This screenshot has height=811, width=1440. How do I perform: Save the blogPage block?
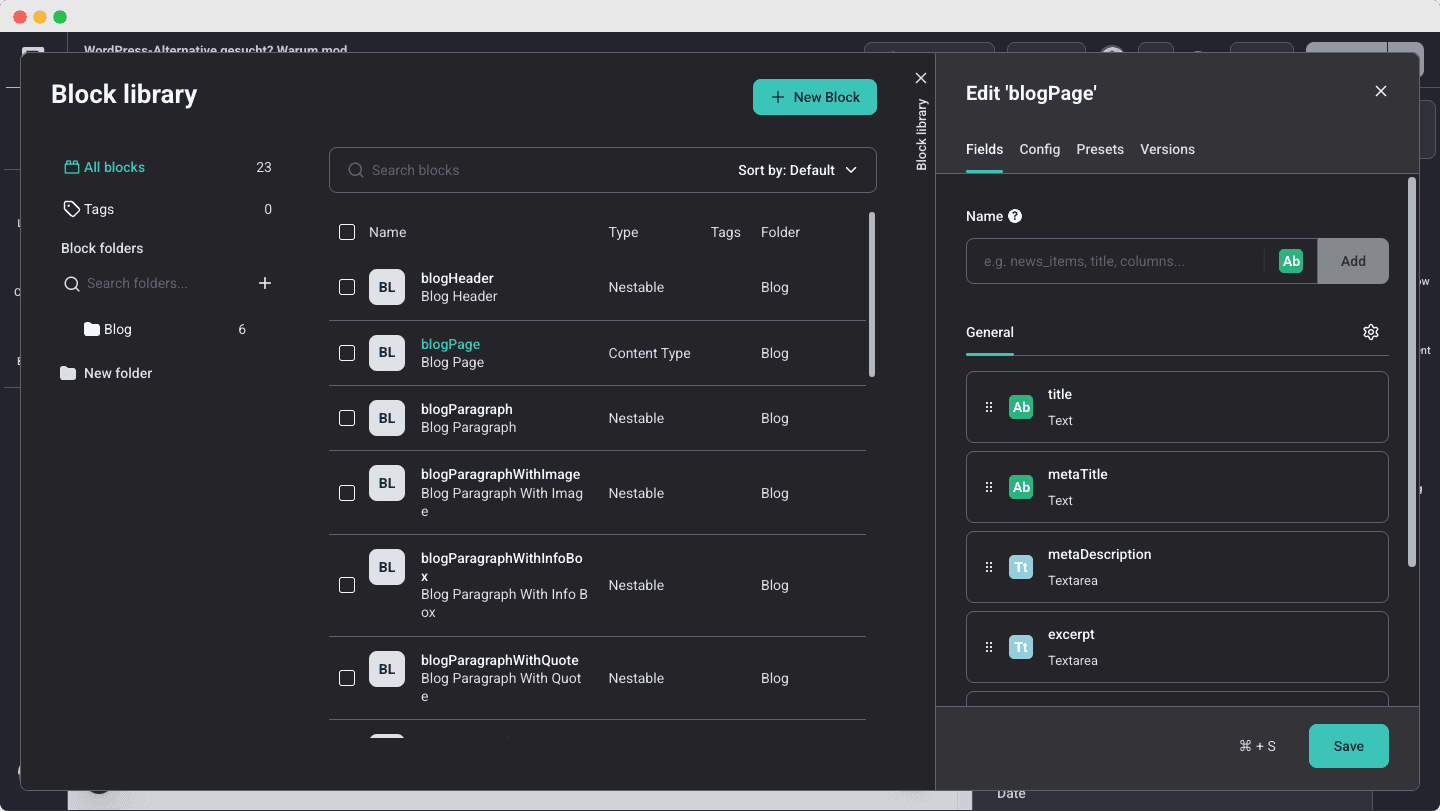[x=1349, y=746]
